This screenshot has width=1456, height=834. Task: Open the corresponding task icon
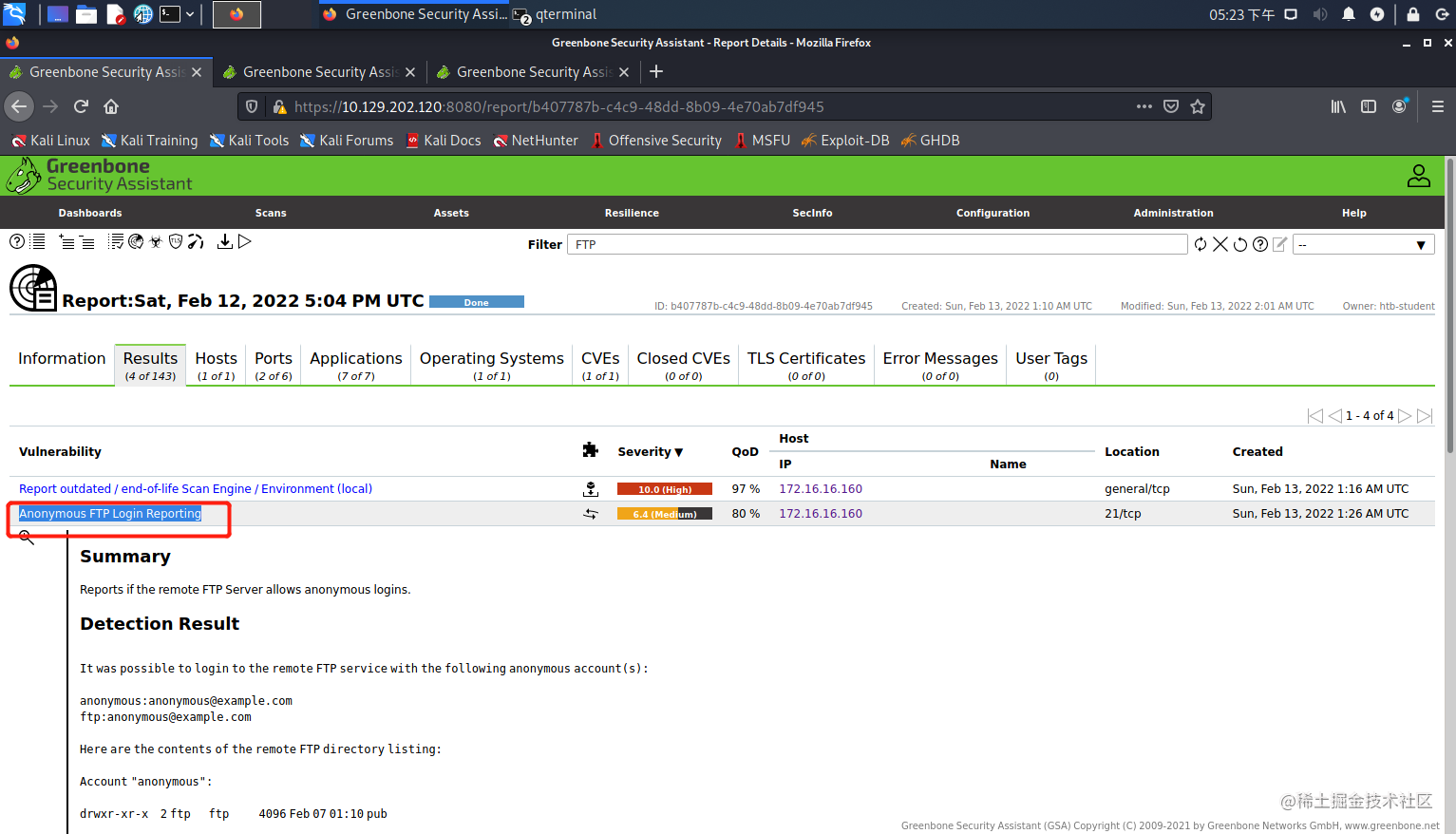click(116, 242)
